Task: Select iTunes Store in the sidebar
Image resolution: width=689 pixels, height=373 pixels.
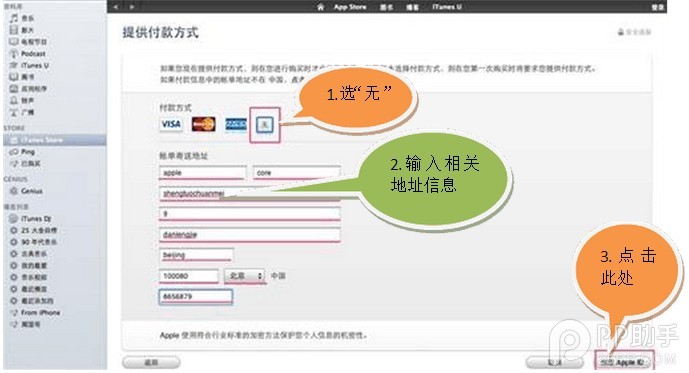Action: click(54, 140)
